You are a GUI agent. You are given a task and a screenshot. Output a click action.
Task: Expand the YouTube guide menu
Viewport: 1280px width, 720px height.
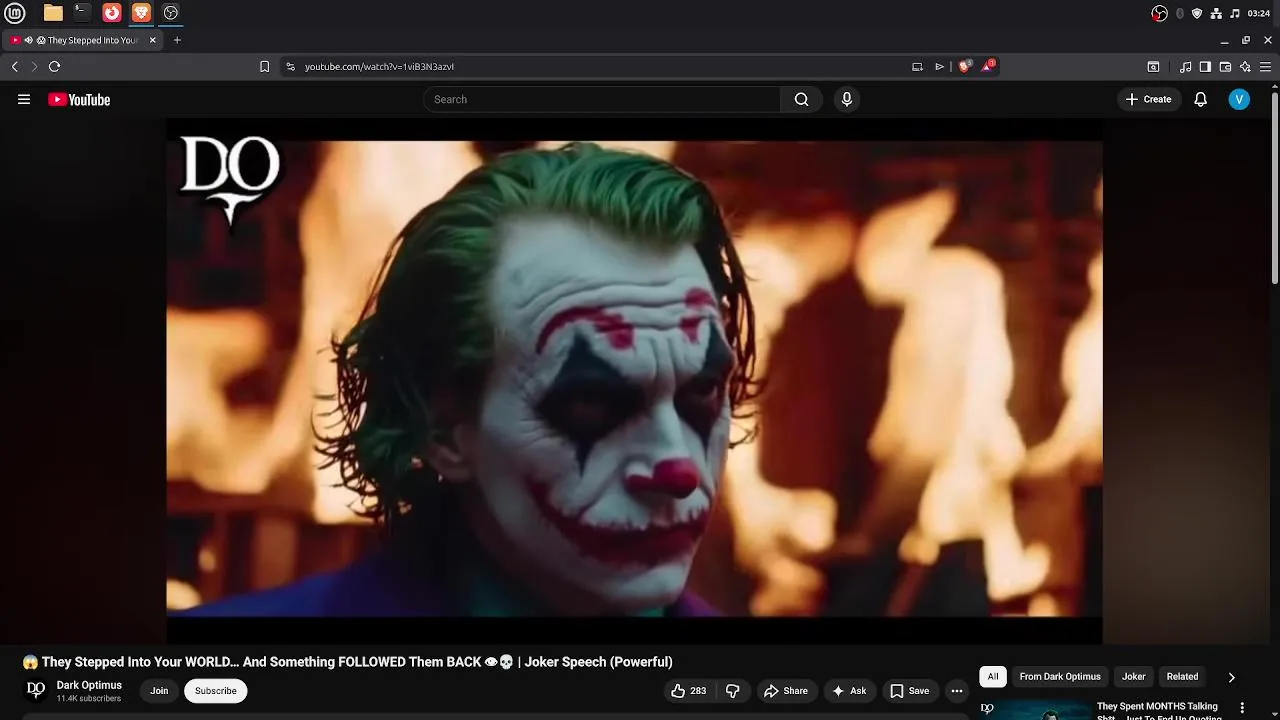tap(24, 99)
